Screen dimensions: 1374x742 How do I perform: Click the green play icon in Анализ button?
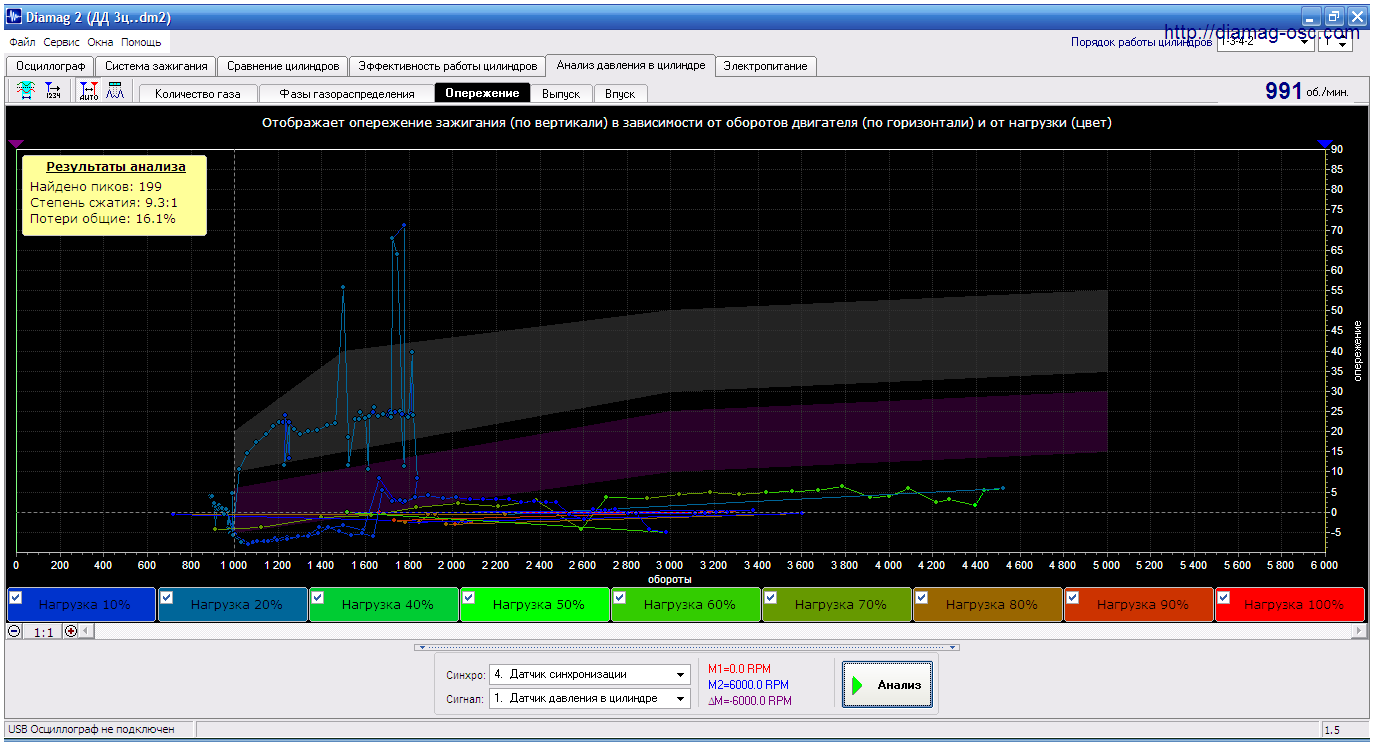click(857, 685)
